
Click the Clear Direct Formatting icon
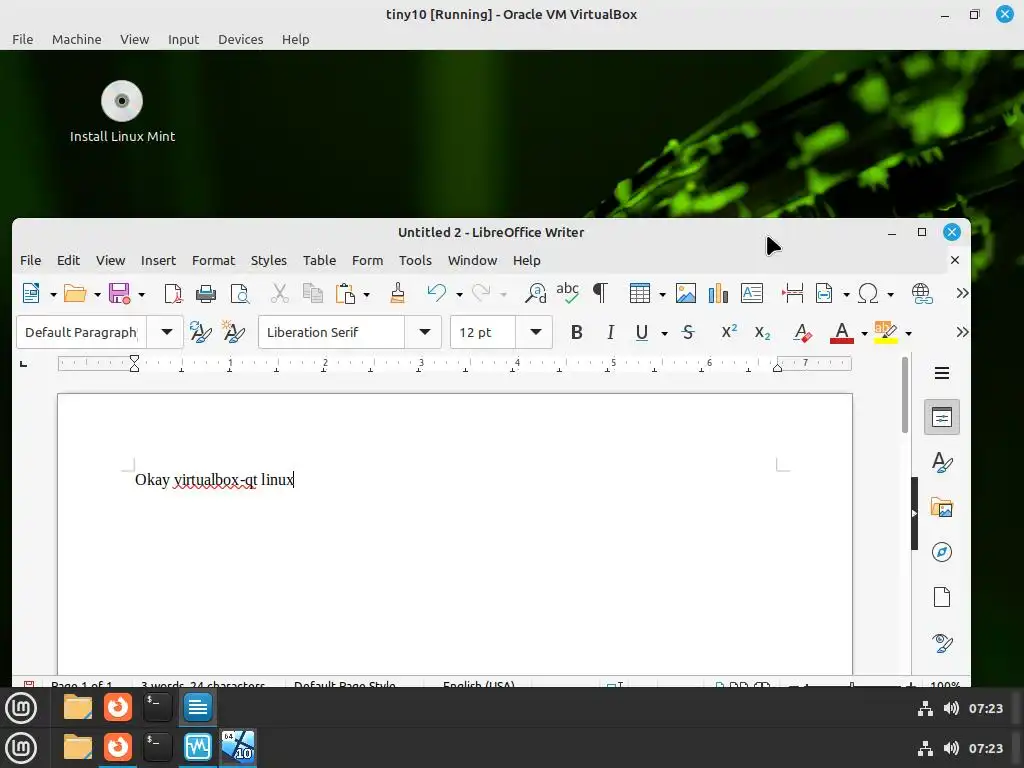[x=803, y=332]
